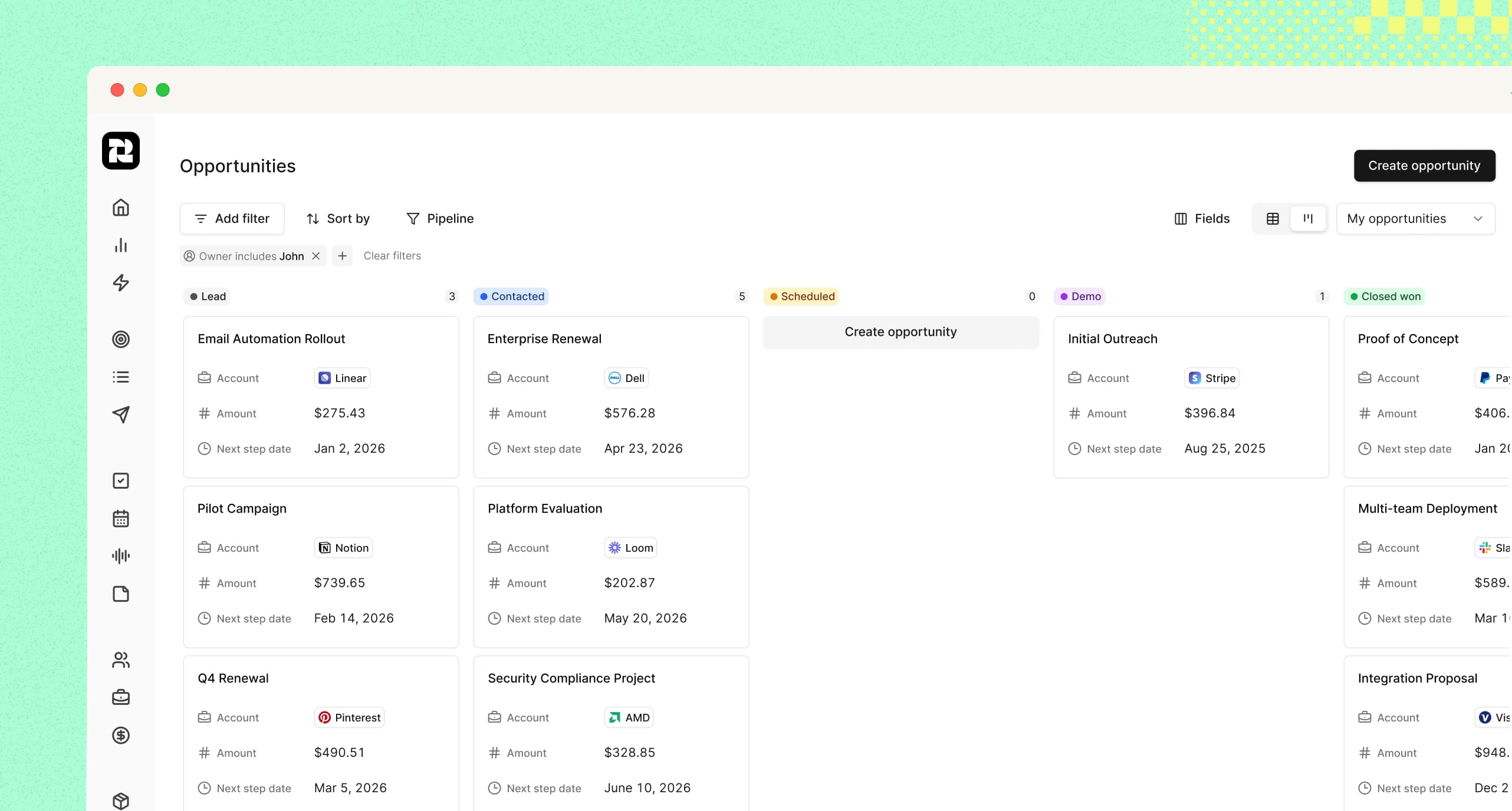Open the Pipeline filter selector
This screenshot has height=811, width=1512.
click(x=440, y=219)
